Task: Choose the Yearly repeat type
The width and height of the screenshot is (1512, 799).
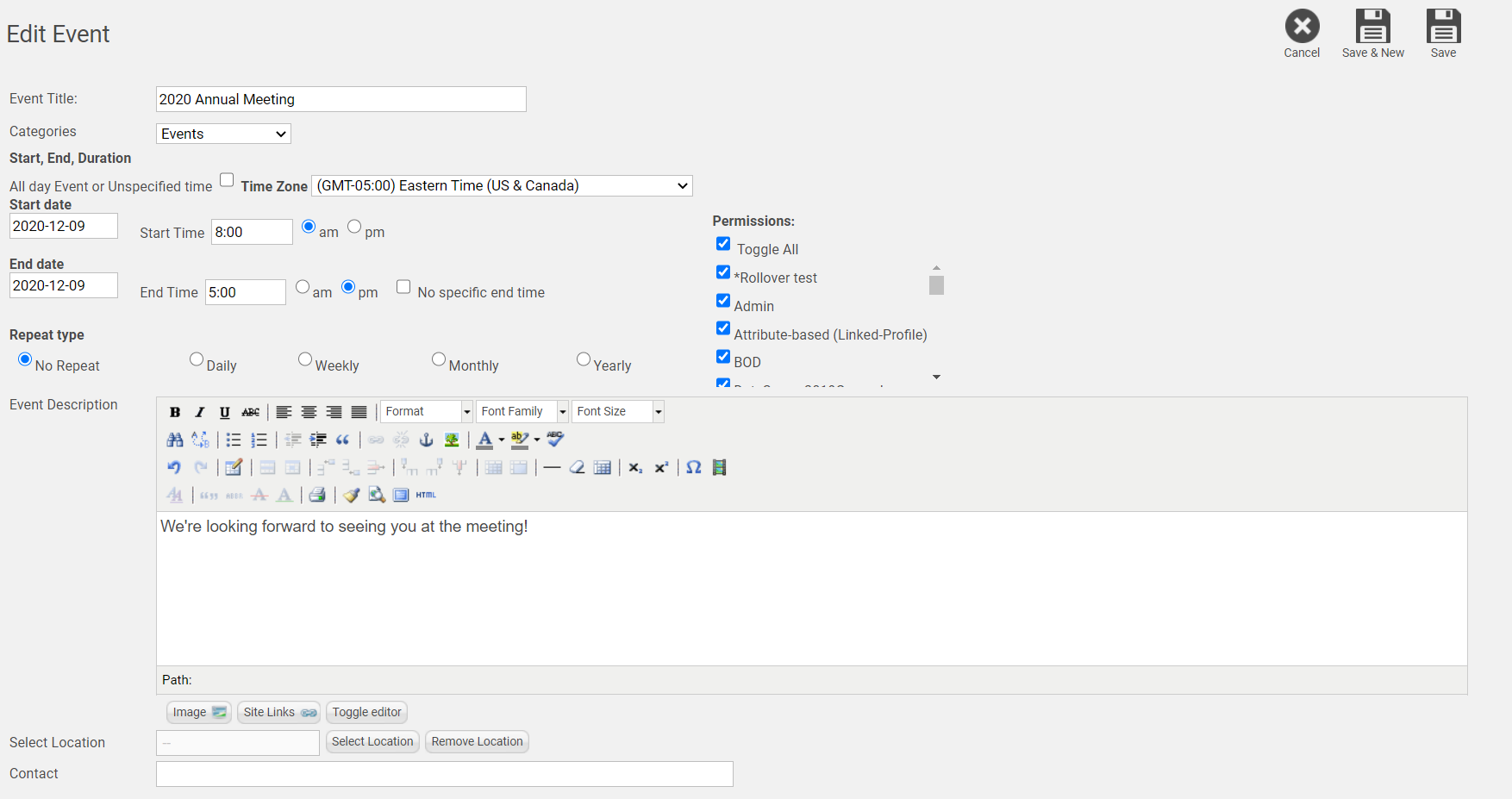Action: tap(584, 359)
